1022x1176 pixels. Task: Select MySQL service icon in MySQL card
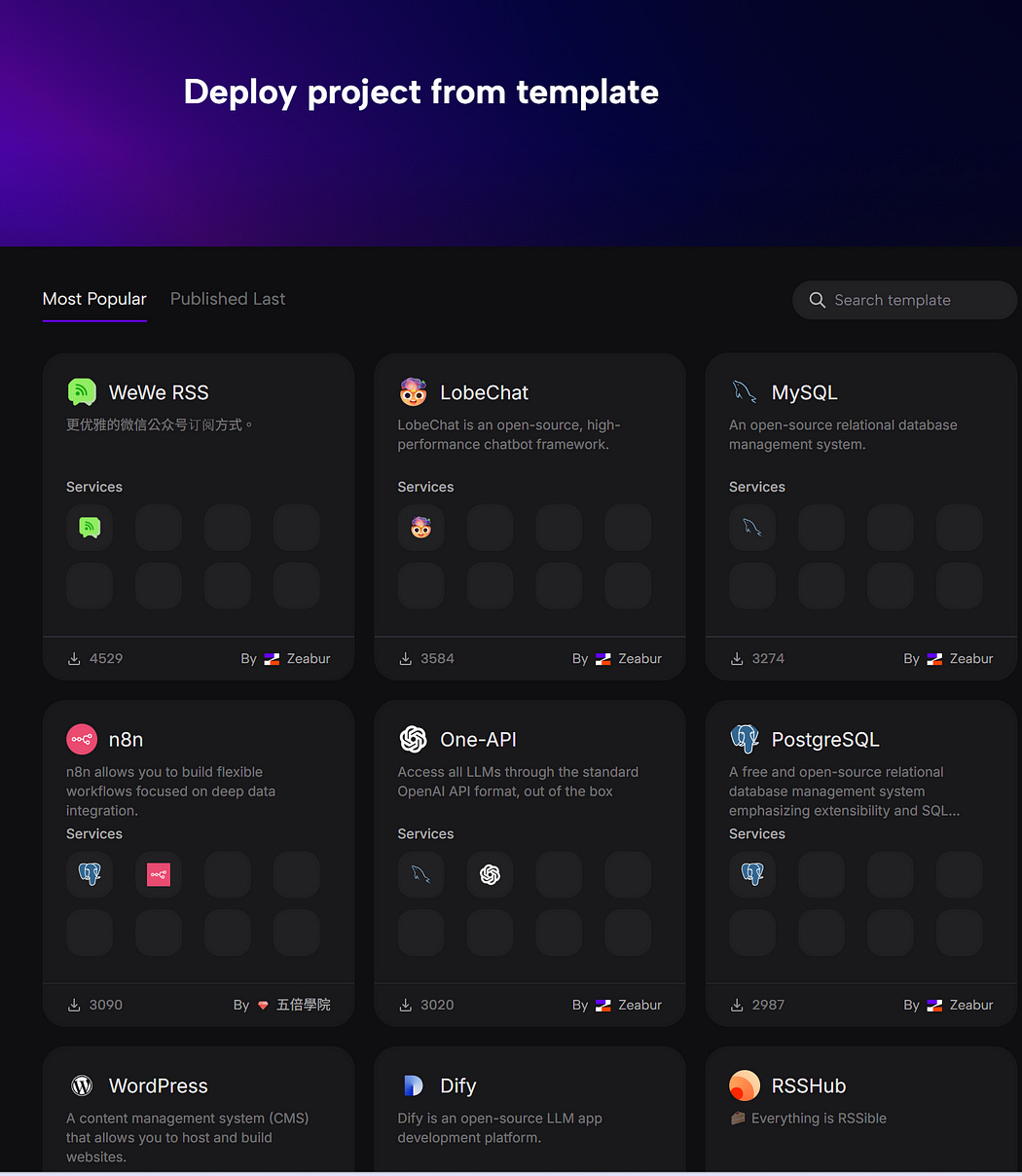point(752,528)
